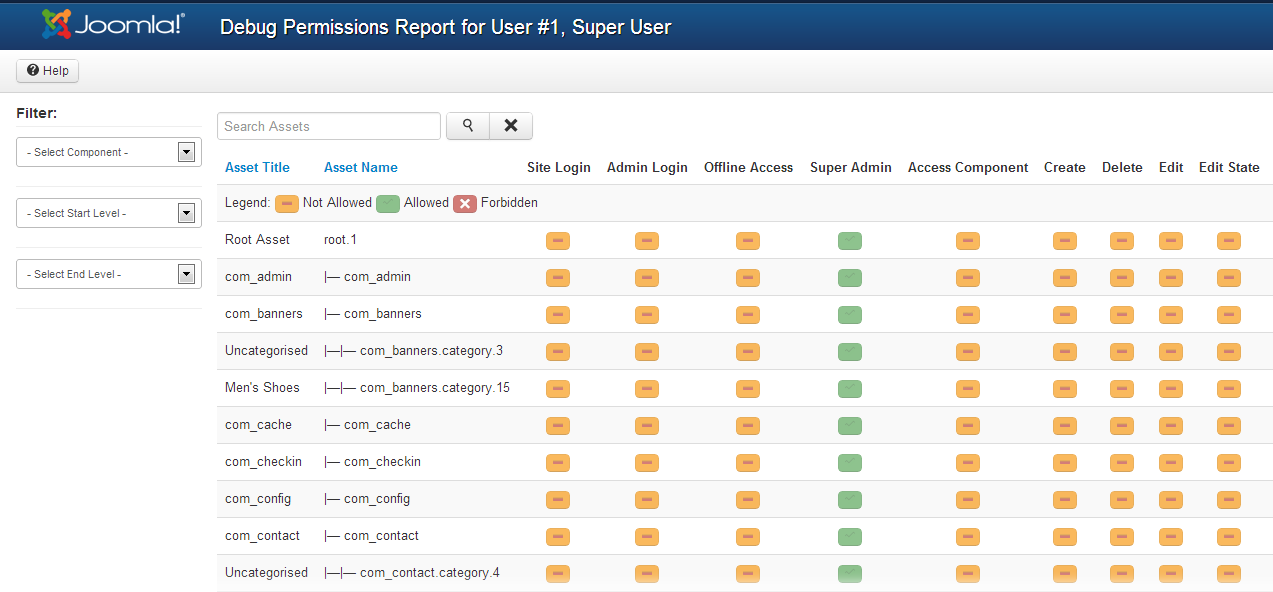This screenshot has height=592, width=1273.
Task: Click the root.1 asset name
Action: [340, 240]
